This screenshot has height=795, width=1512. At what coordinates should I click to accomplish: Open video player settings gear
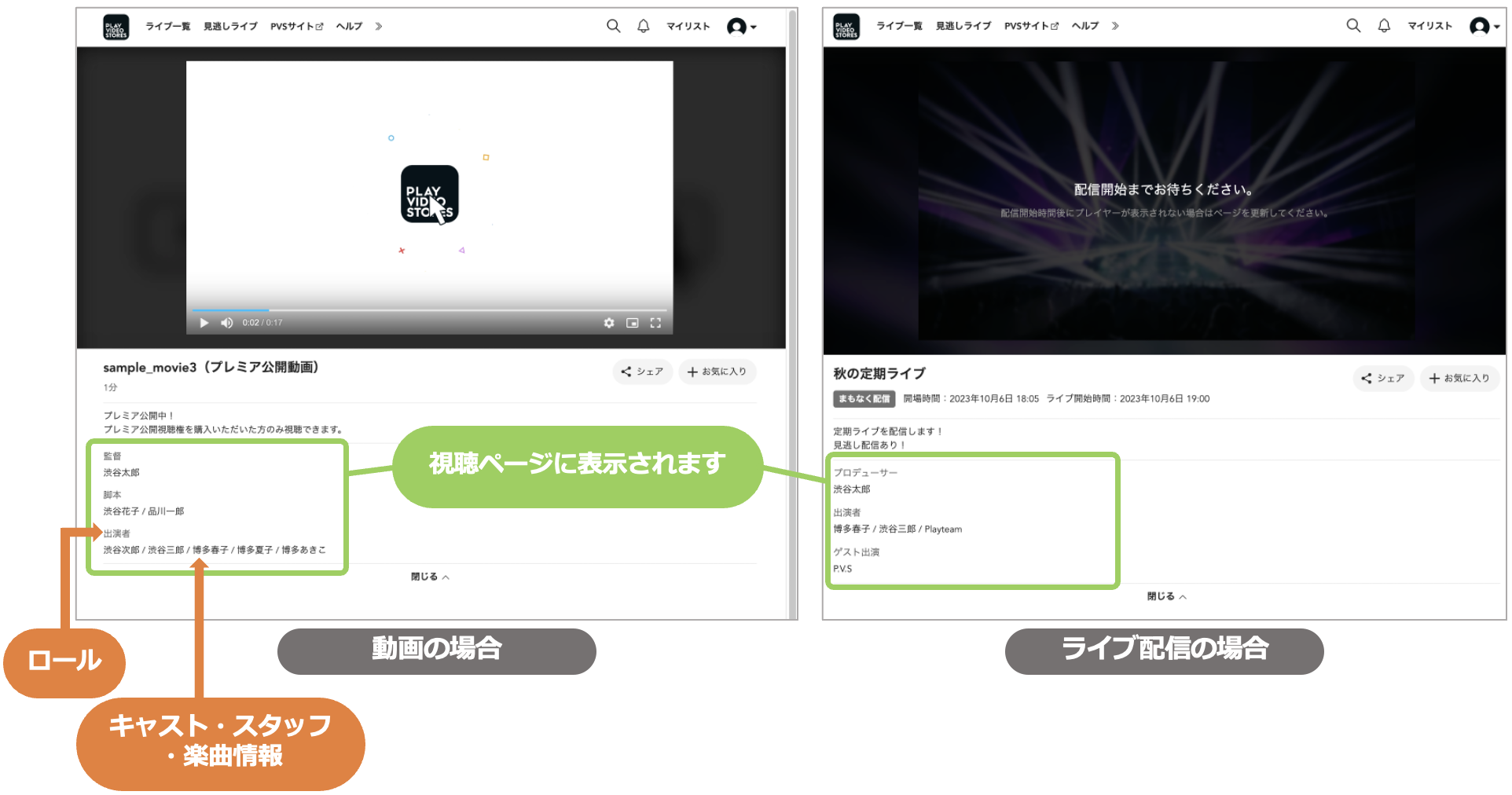pos(609,323)
